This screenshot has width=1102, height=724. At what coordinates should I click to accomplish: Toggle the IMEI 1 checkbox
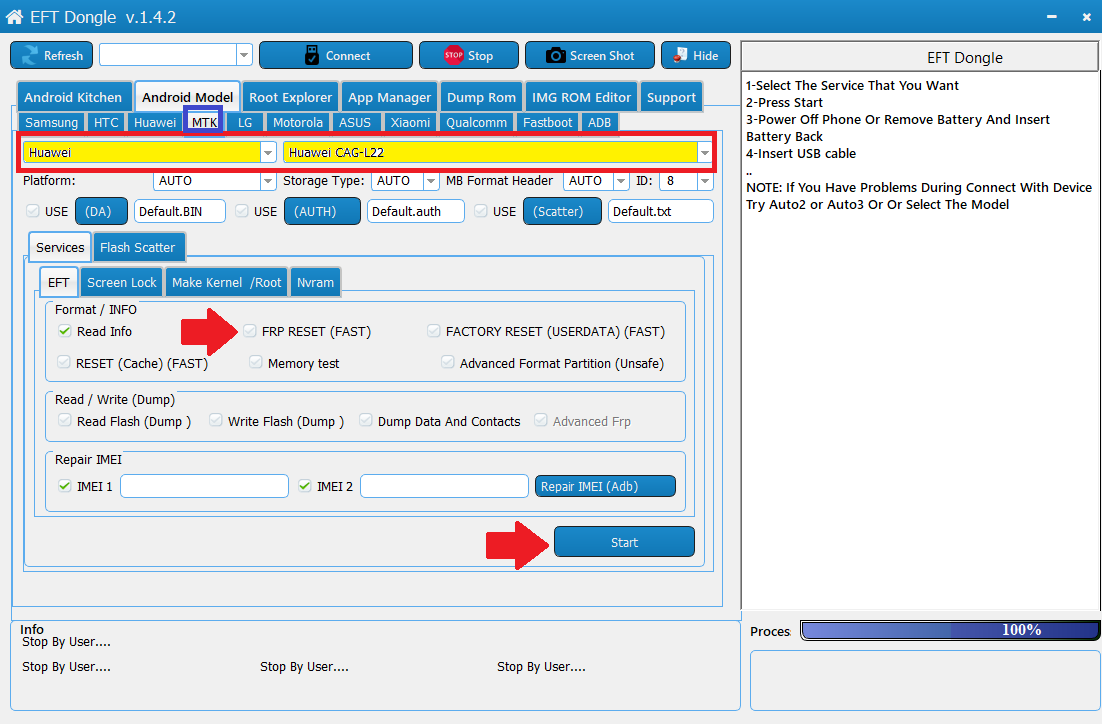(65, 486)
